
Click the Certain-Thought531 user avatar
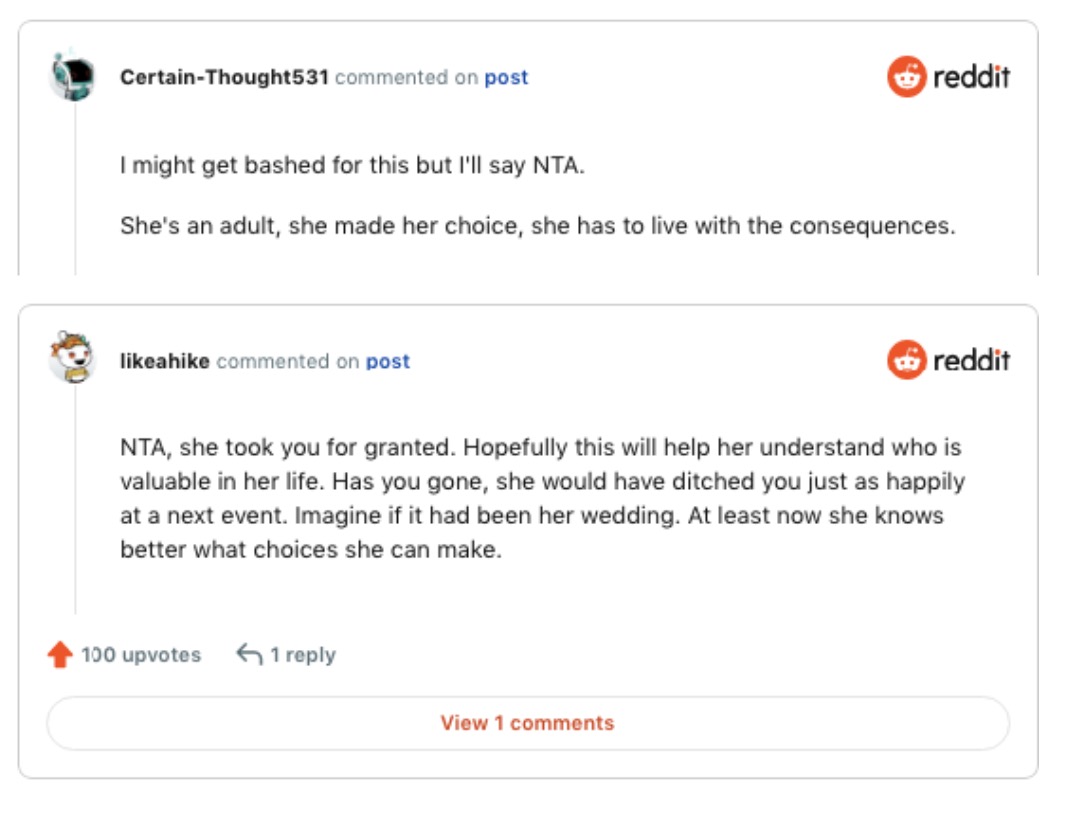point(72,78)
